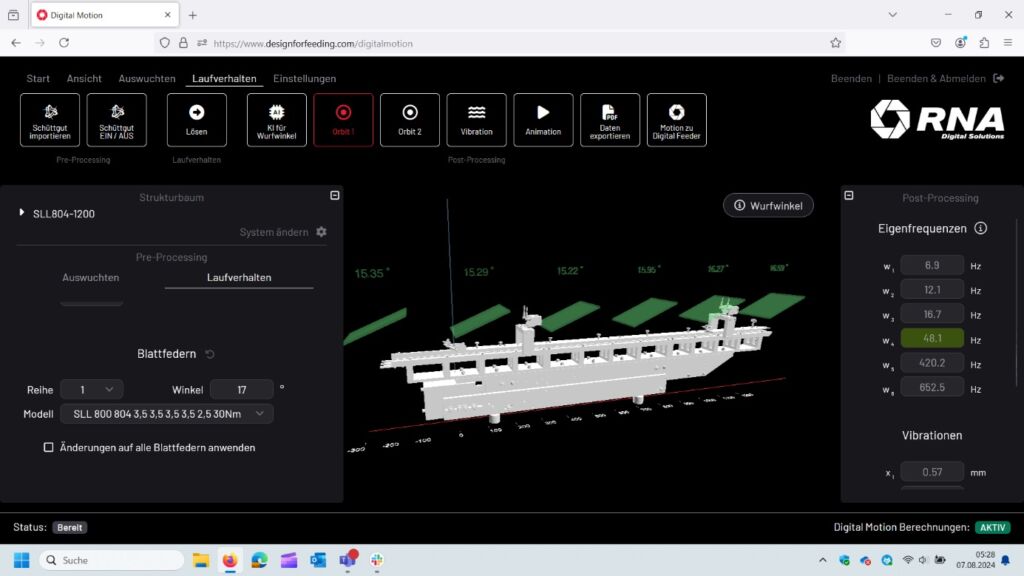Click the highlighted 48.1 Hz eigenfrequency field
Image resolution: width=1024 pixels, height=576 pixels.
(932, 338)
